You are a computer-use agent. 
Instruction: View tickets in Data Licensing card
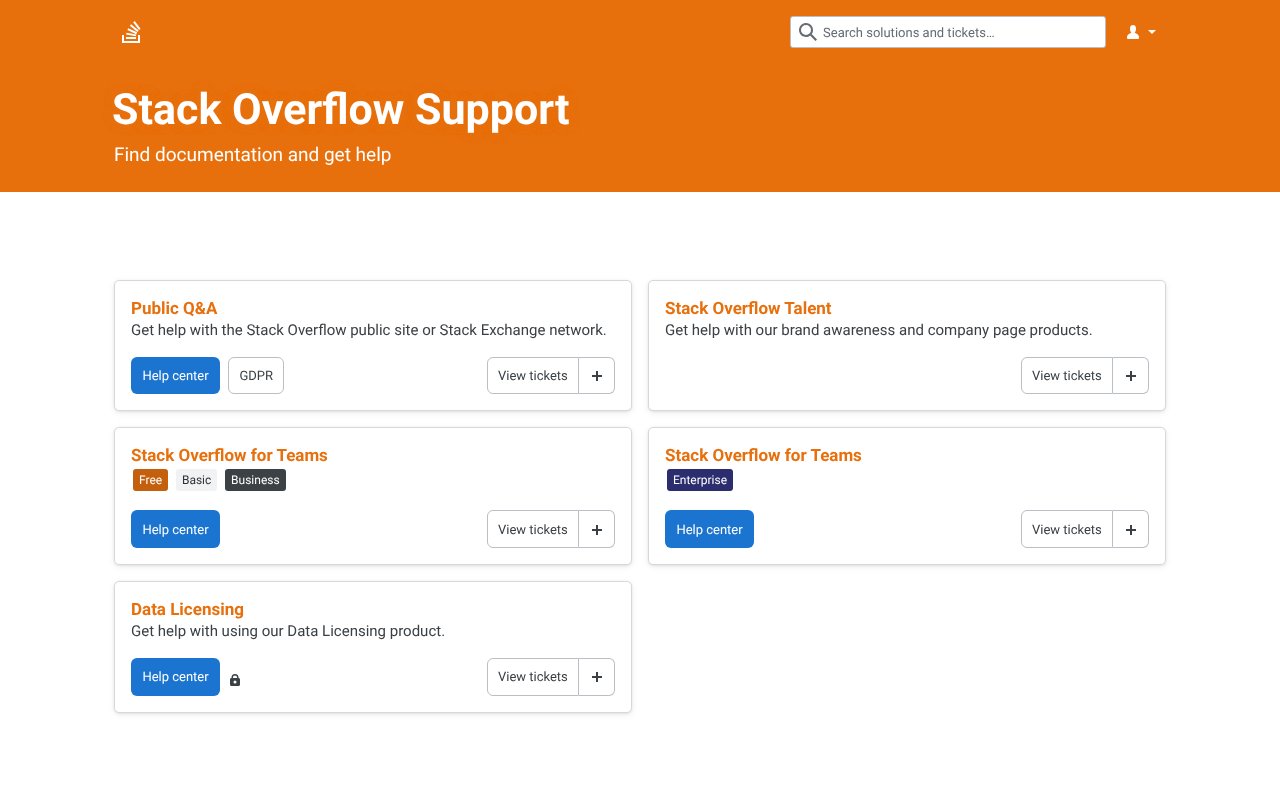[x=532, y=677]
